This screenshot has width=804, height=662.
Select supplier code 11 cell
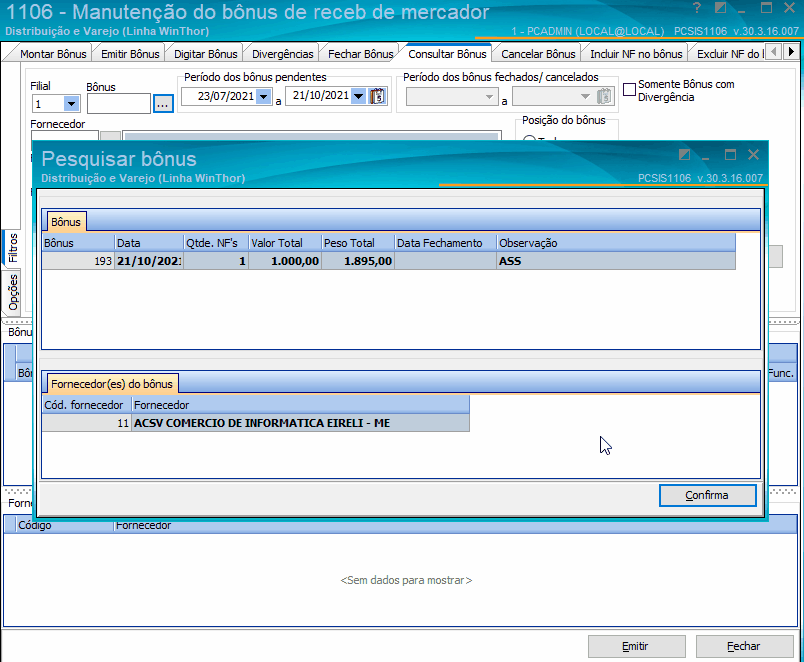click(x=87, y=423)
